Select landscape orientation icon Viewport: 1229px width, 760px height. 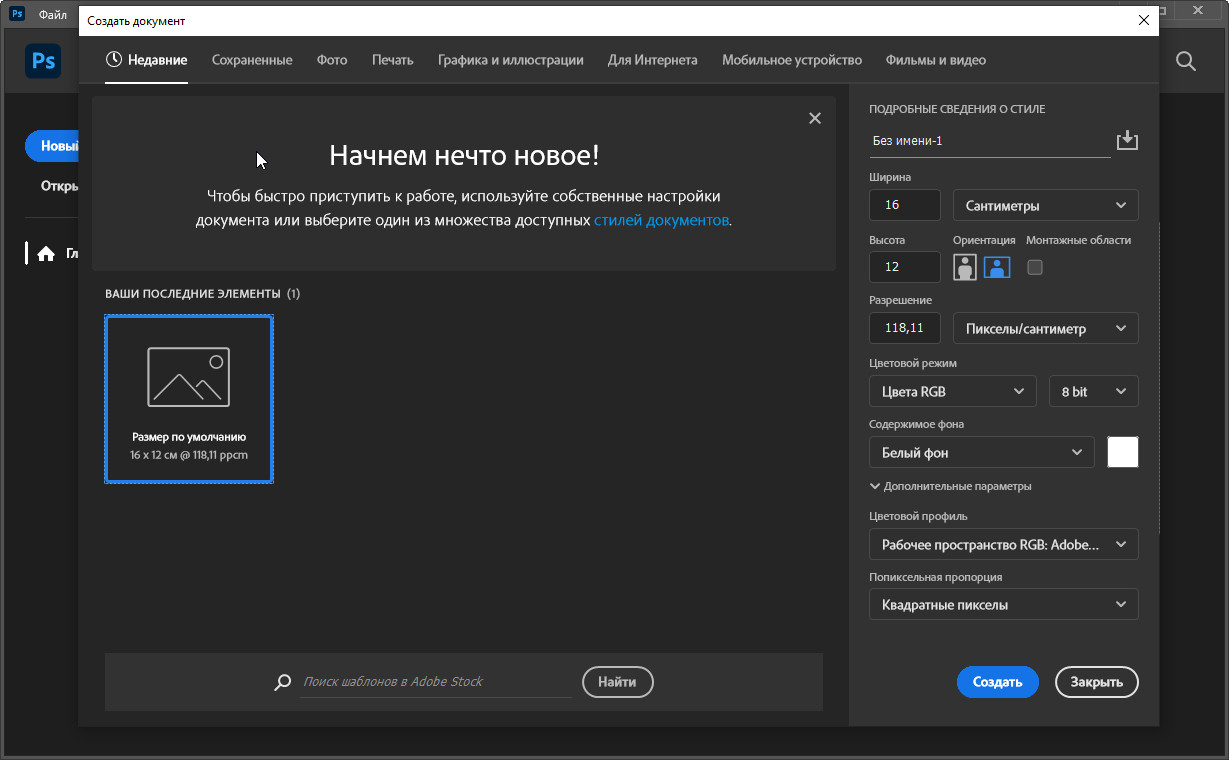(996, 267)
